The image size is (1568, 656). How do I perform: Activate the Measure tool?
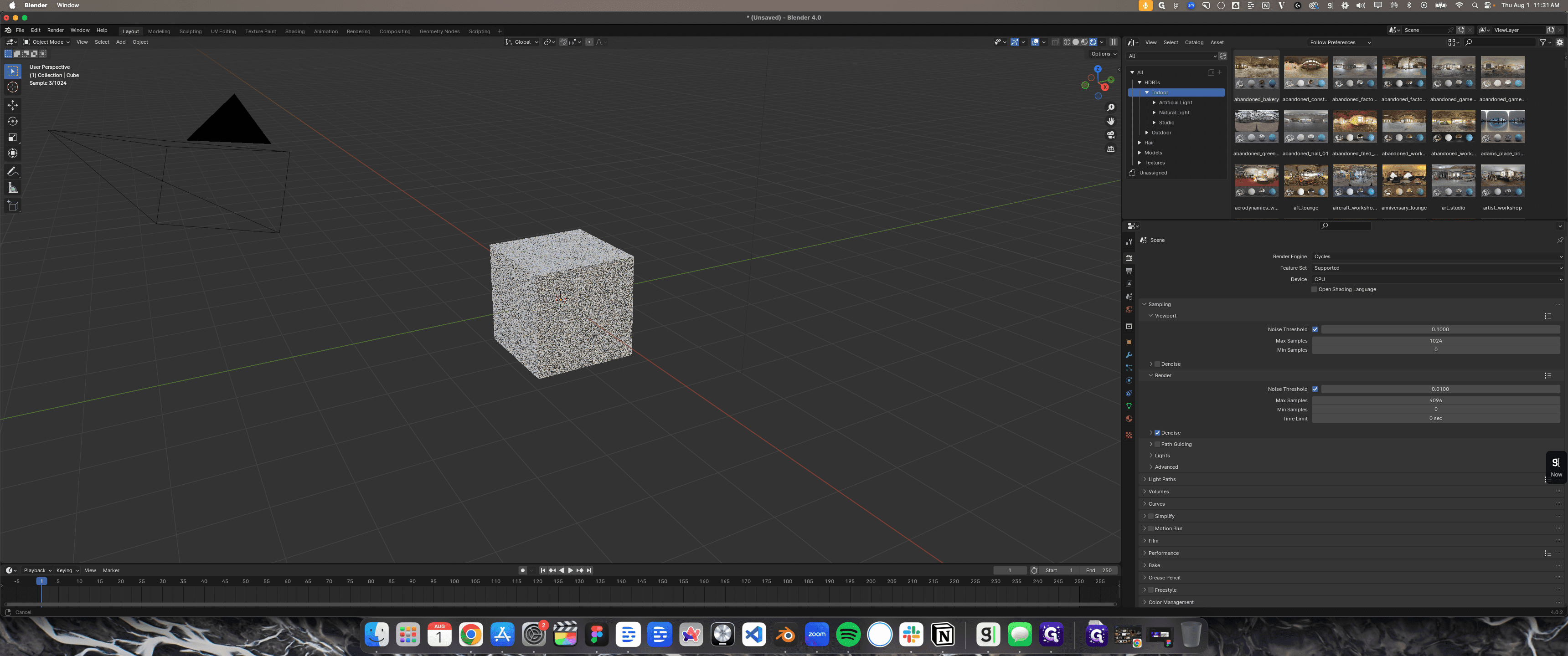click(x=13, y=187)
